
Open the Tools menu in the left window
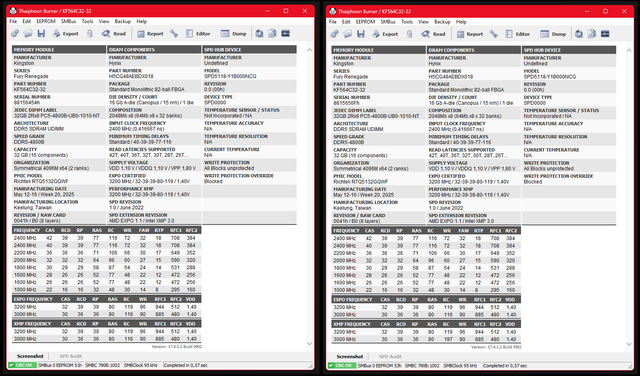87,21
